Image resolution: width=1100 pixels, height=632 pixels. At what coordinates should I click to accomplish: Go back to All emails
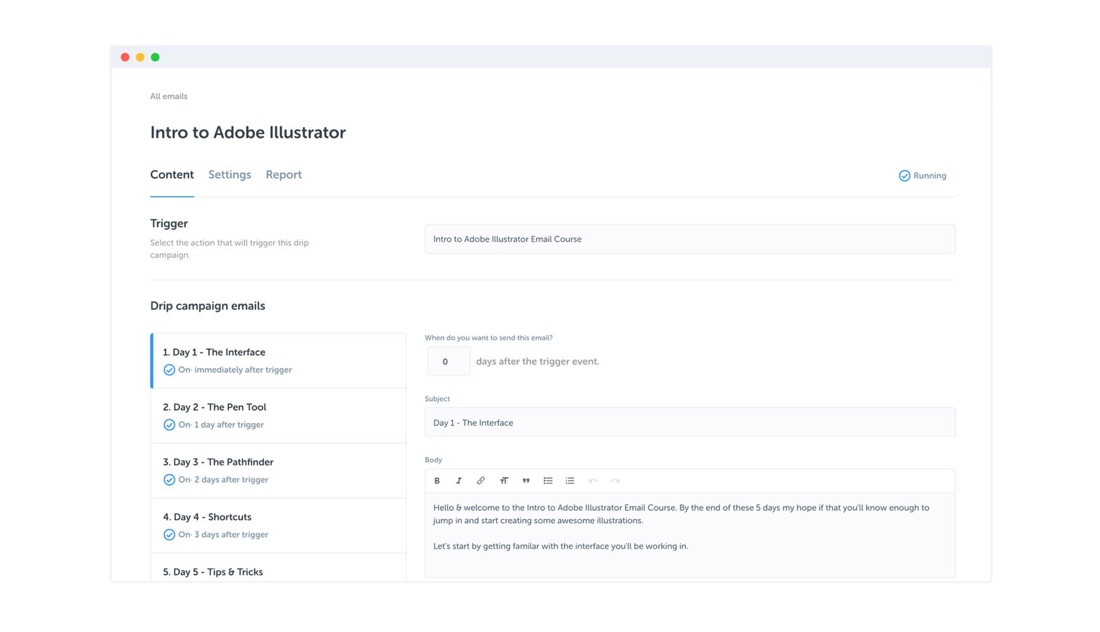point(168,96)
